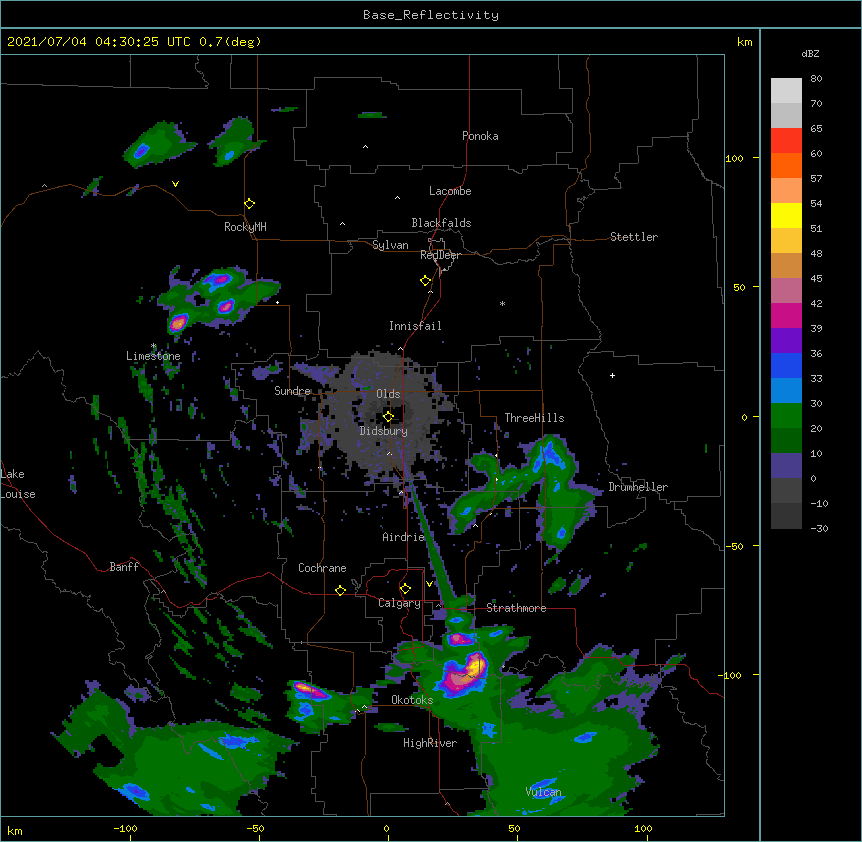
Task: Click the Okotoks town label
Action: pos(412,700)
